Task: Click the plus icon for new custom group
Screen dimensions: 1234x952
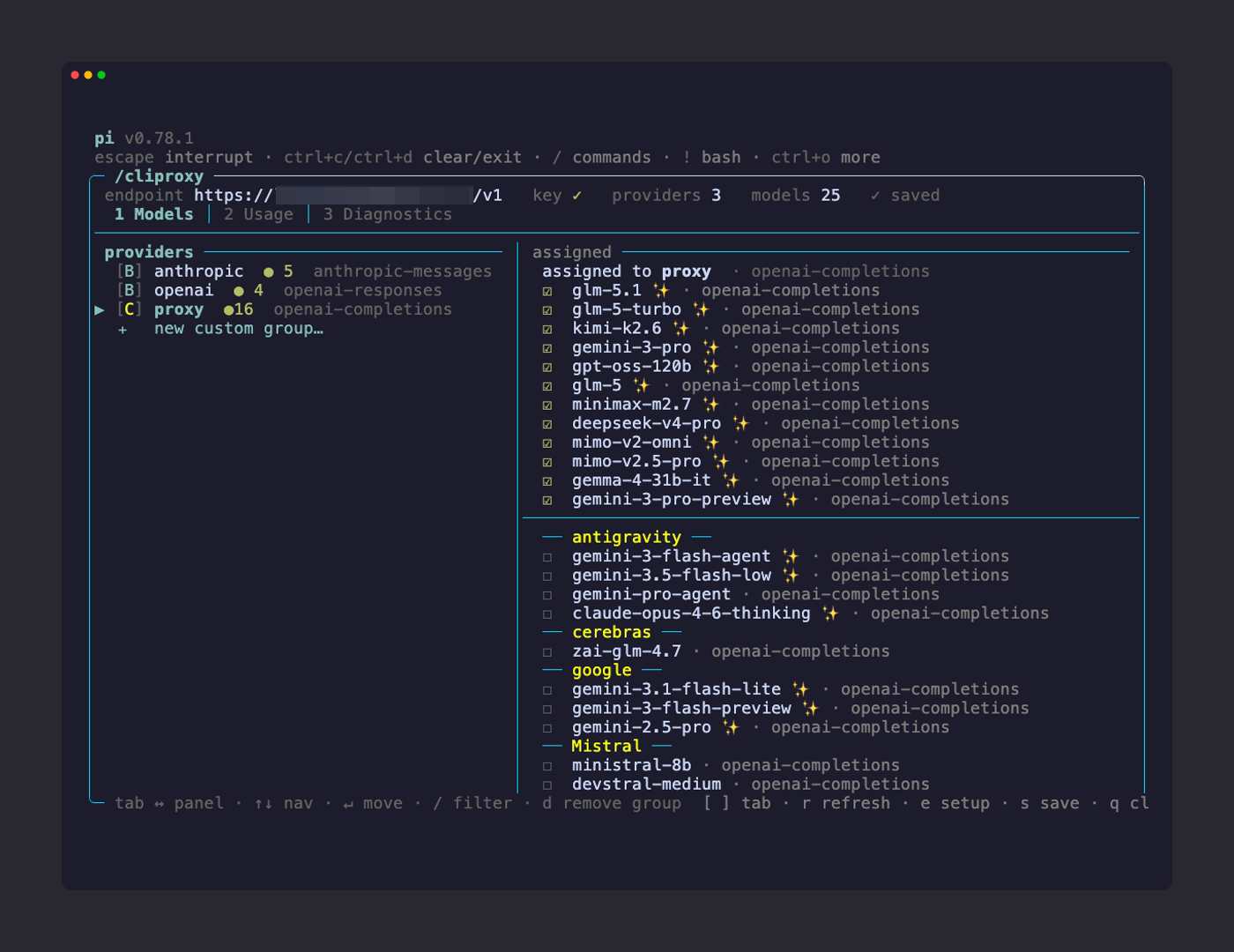Action: [x=123, y=329]
